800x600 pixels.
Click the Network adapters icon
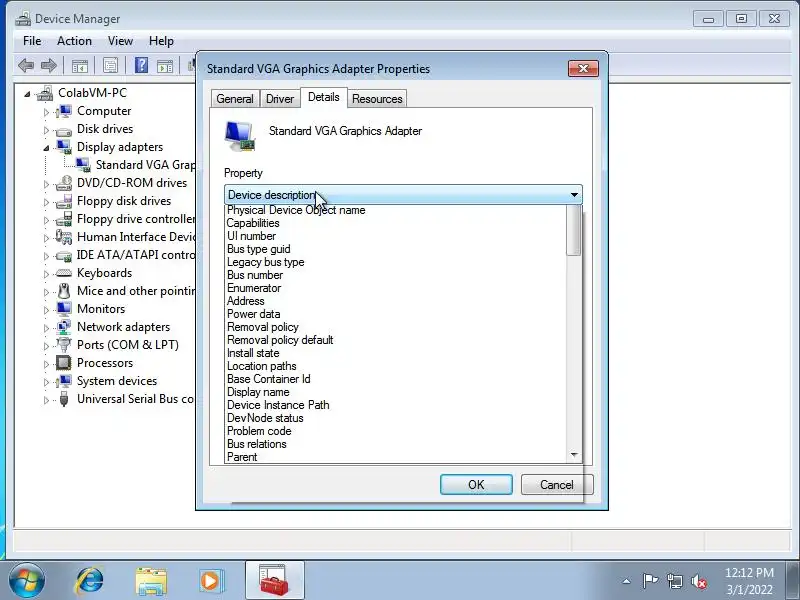point(64,327)
